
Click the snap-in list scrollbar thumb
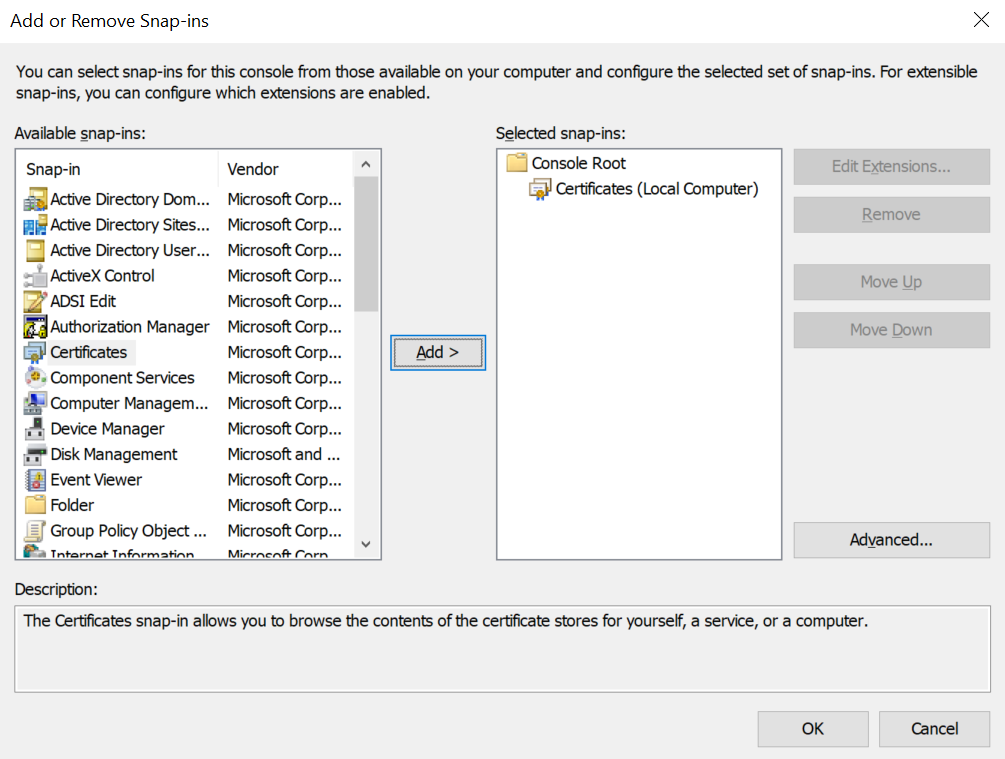point(366,244)
